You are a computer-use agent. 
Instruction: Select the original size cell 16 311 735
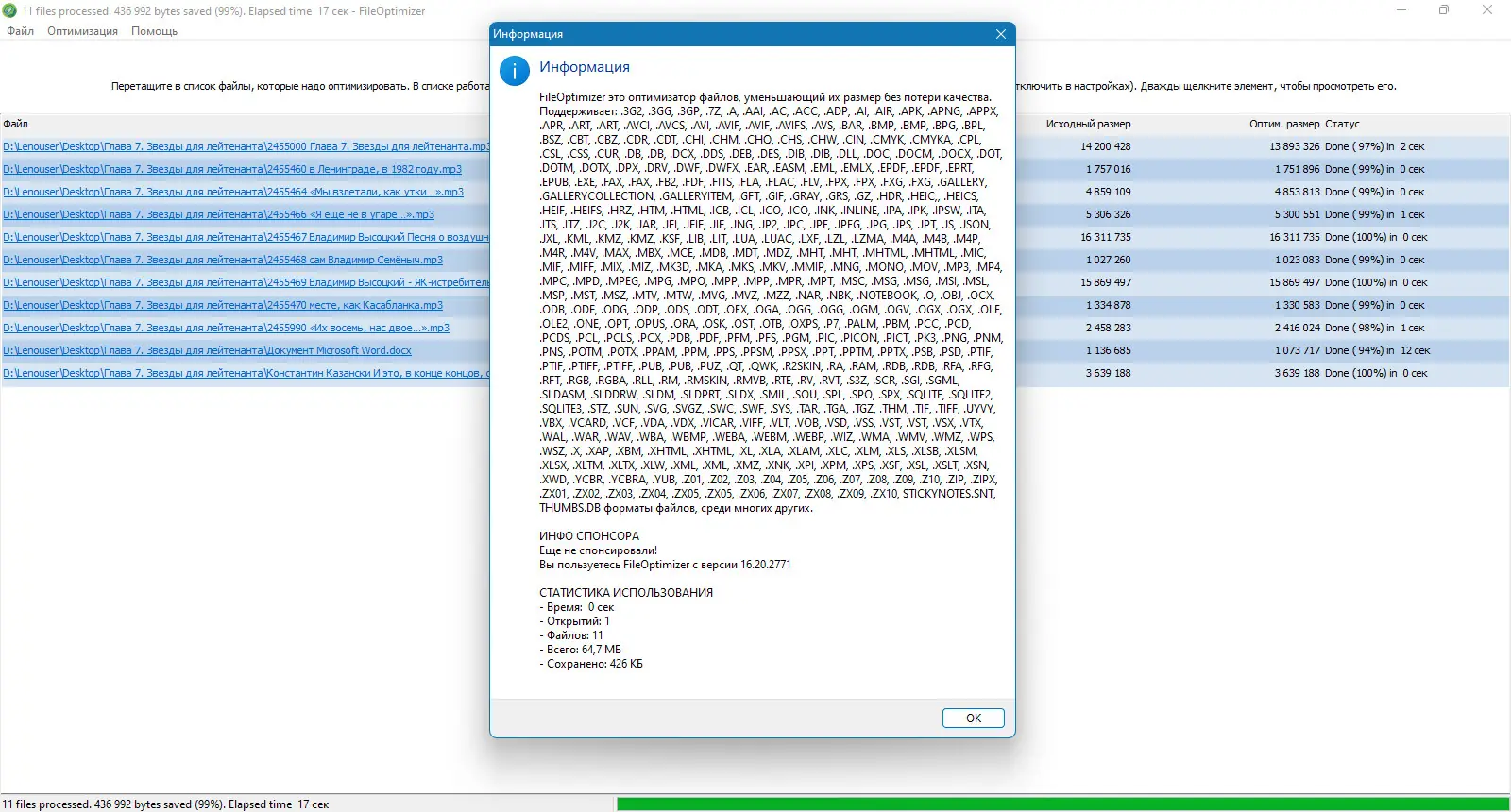(1106, 237)
